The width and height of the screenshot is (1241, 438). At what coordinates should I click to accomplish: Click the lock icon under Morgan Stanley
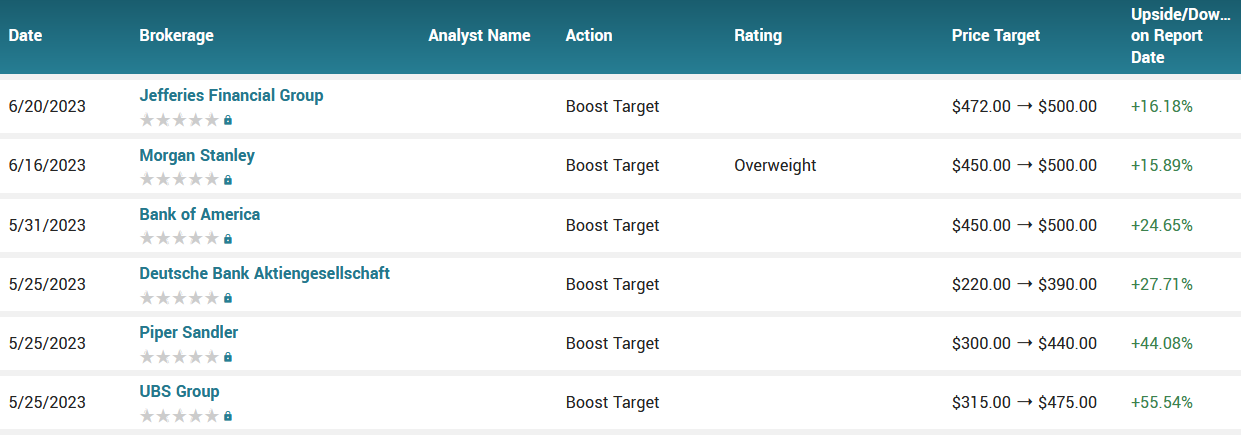pyautogui.click(x=228, y=180)
